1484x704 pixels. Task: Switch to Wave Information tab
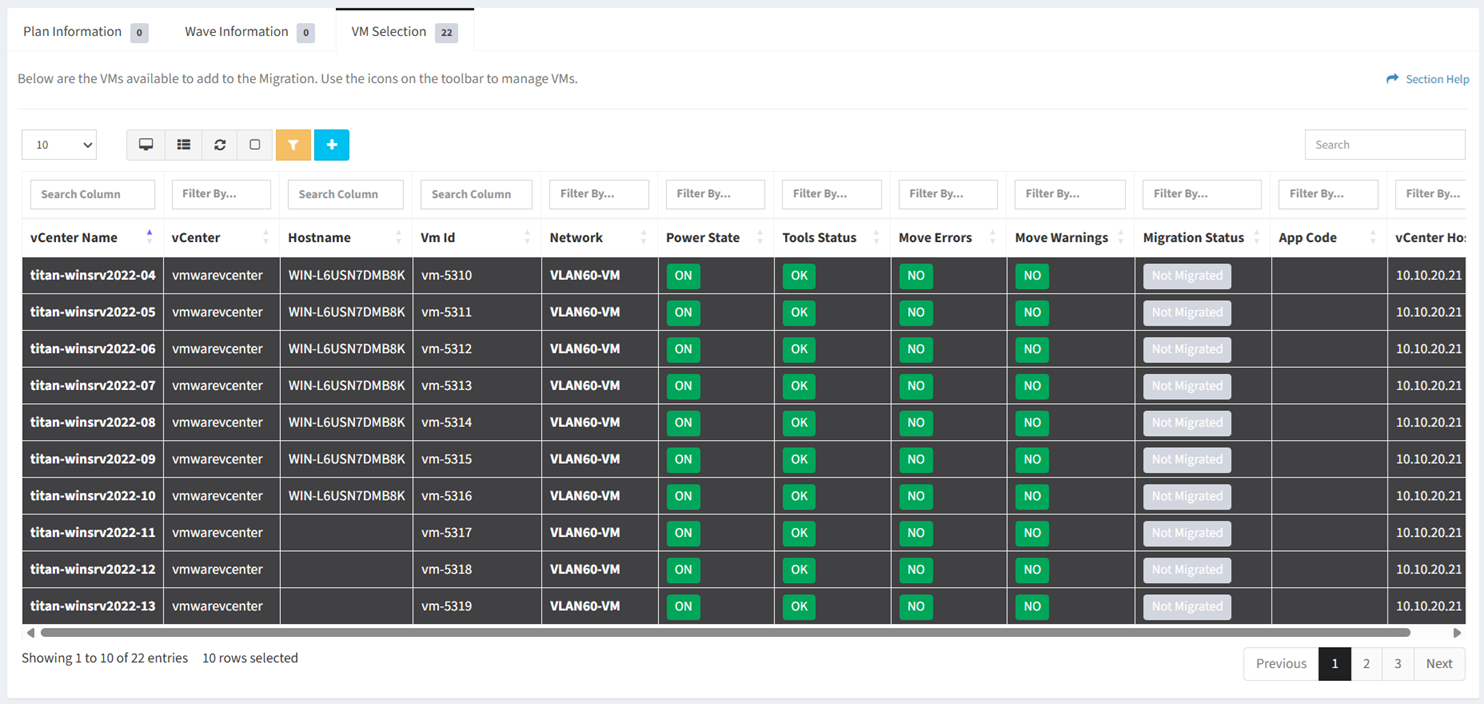coord(250,32)
